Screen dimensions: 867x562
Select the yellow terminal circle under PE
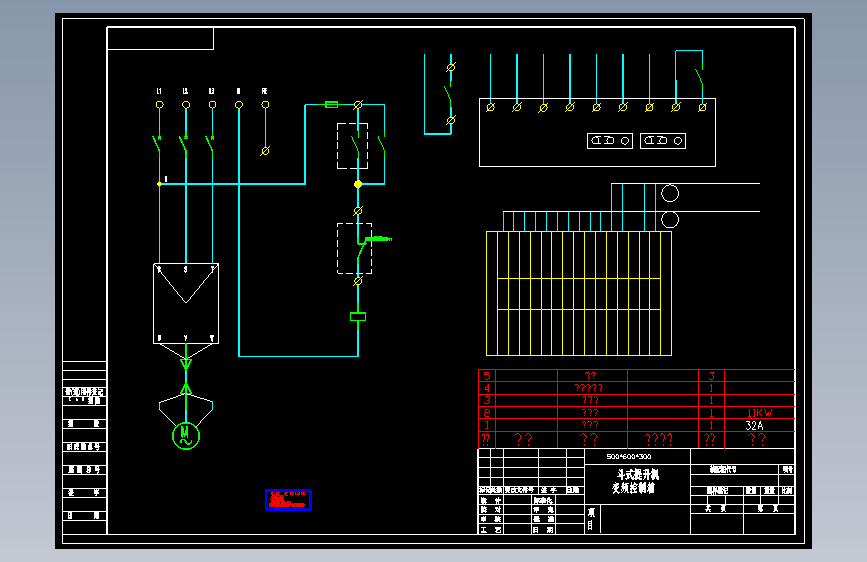(x=265, y=105)
